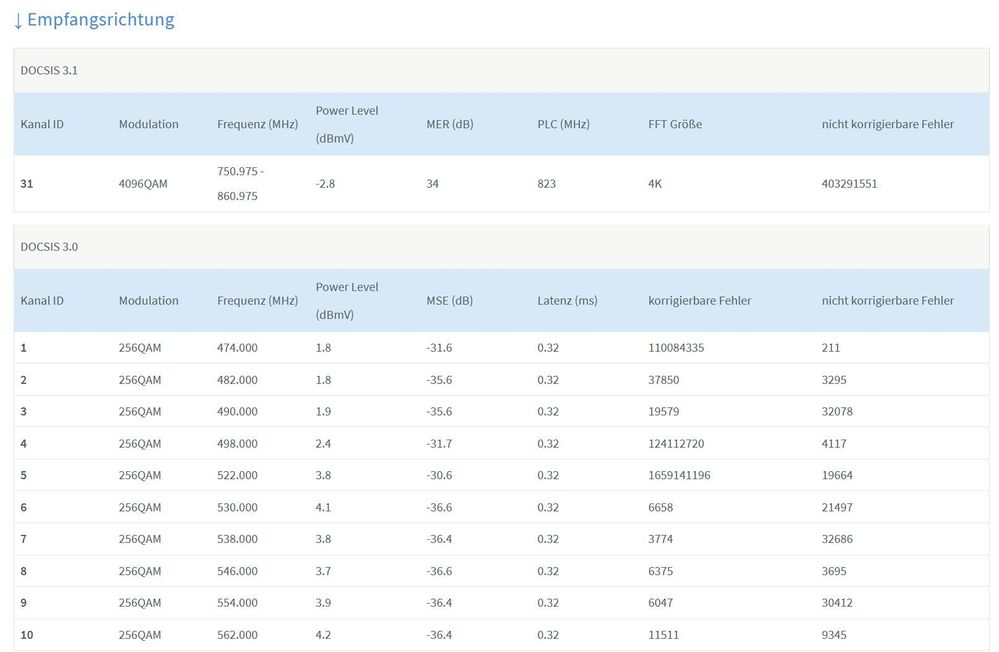Screen dimensions: 999x652
Task: Click the korrigierbare Fehler column header
Action: 699,300
